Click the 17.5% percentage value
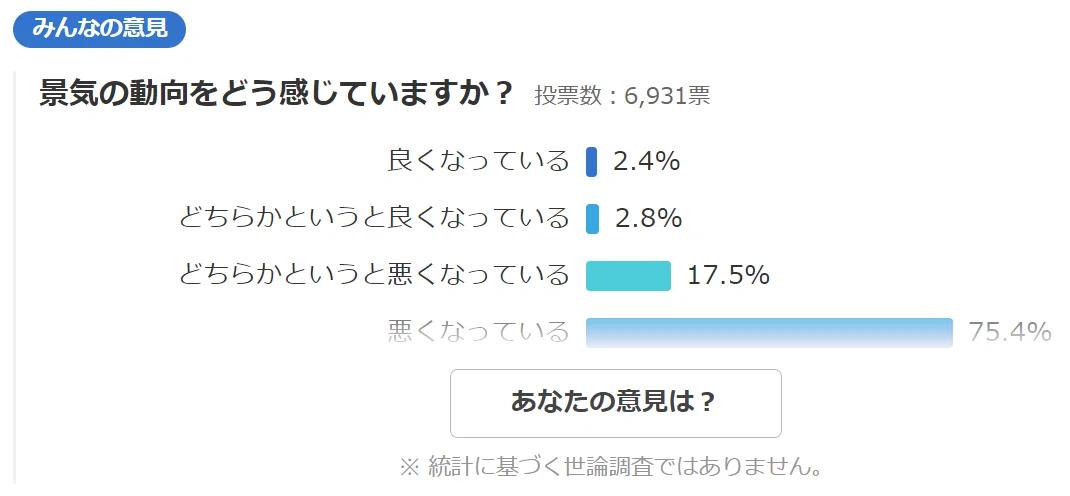1070x496 pixels. (x=728, y=276)
